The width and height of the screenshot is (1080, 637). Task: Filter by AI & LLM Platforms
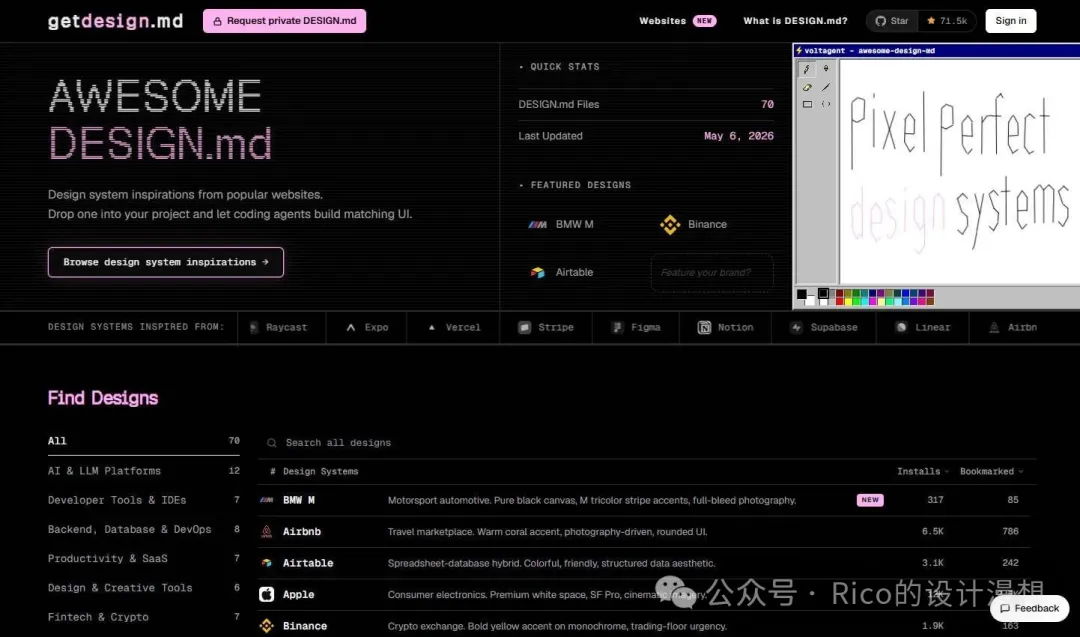(x=143, y=471)
